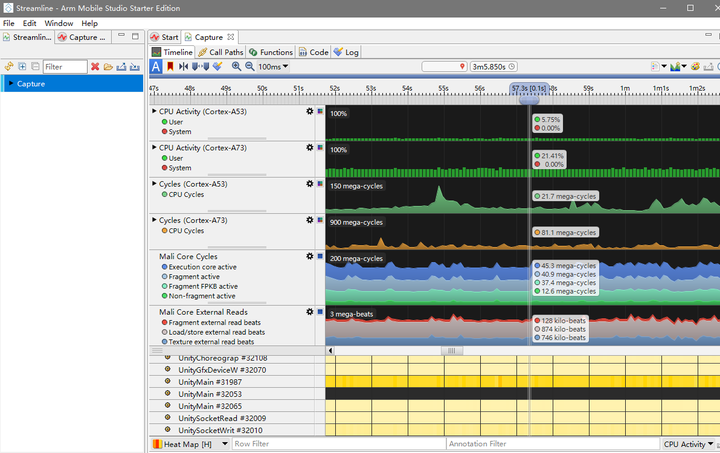Click the zoom in magnifier icon
The image size is (720, 453).
pos(237,67)
